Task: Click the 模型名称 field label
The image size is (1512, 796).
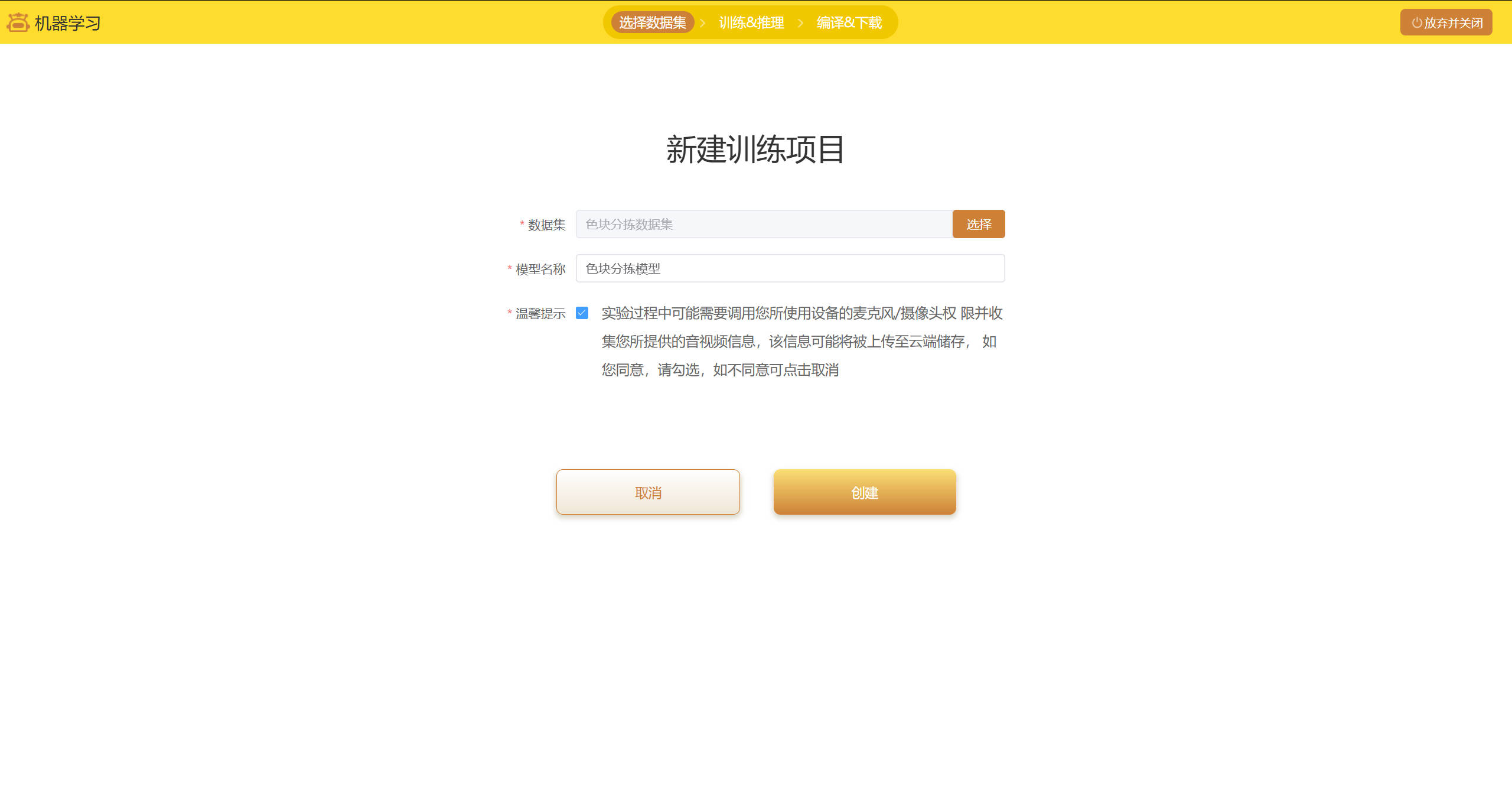Action: tap(540, 269)
